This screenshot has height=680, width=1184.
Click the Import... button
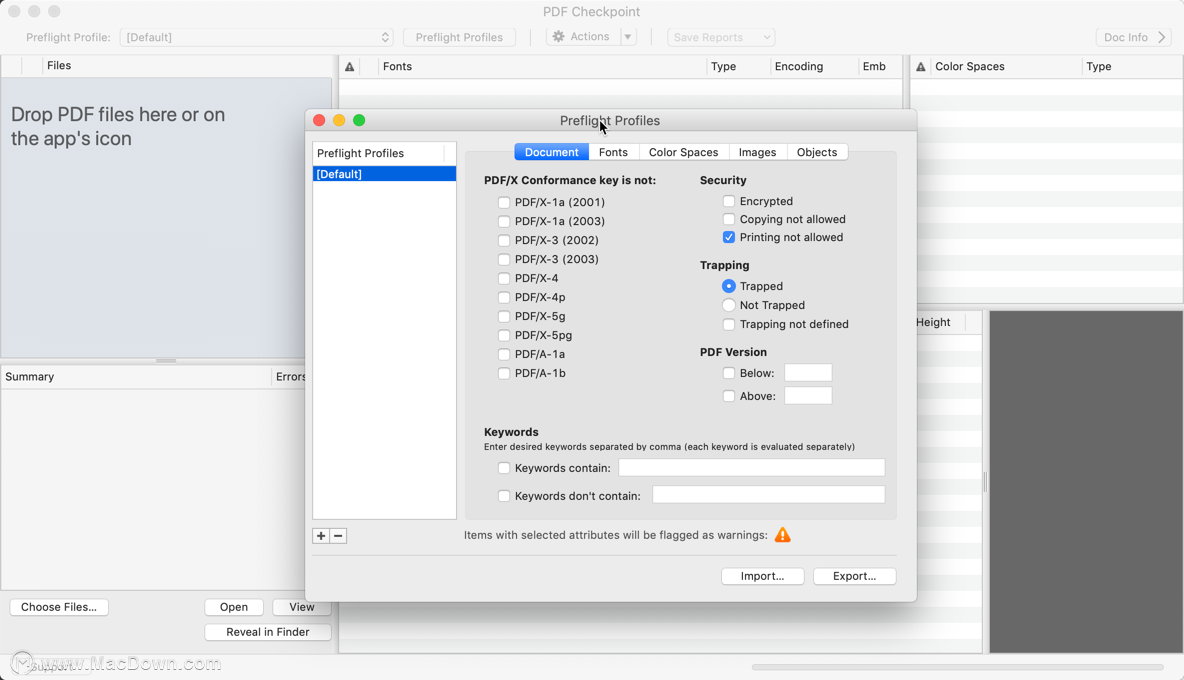click(762, 576)
